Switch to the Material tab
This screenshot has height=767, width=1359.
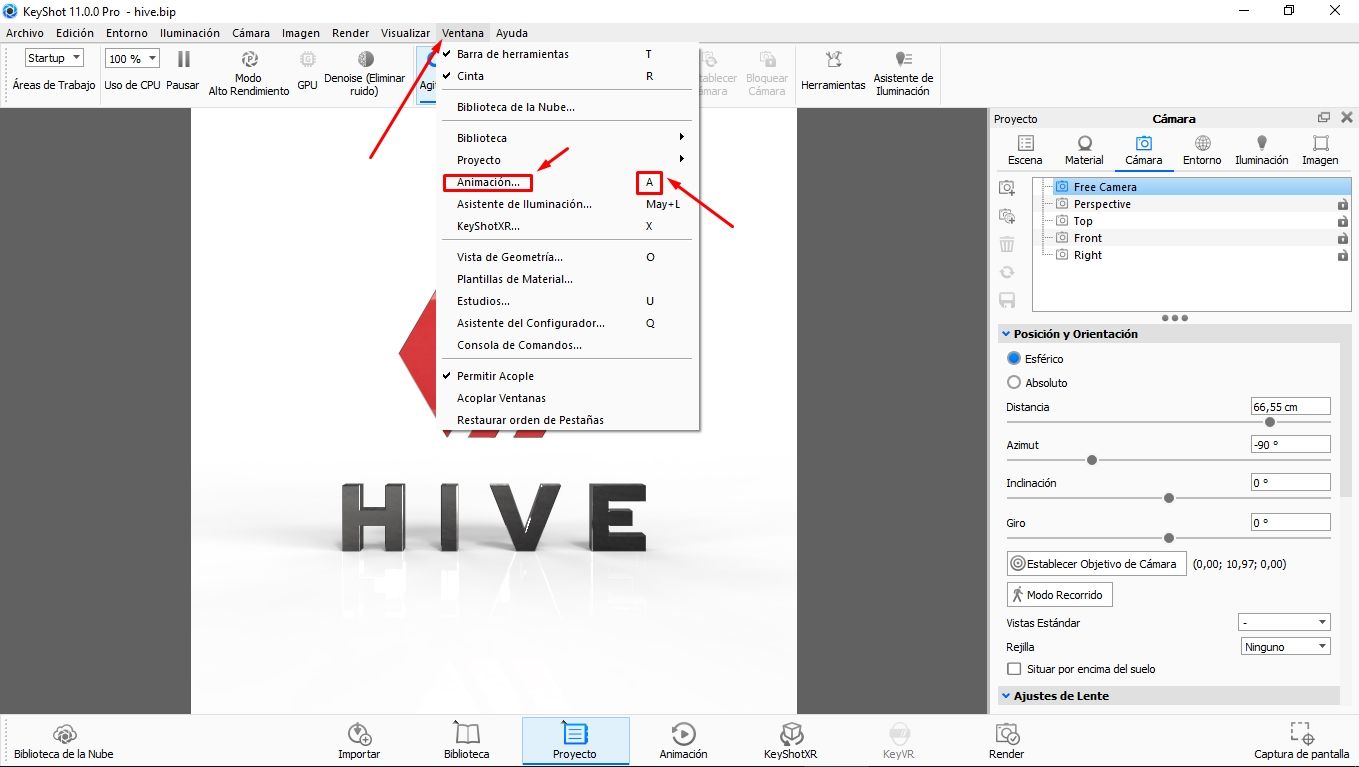(1084, 151)
